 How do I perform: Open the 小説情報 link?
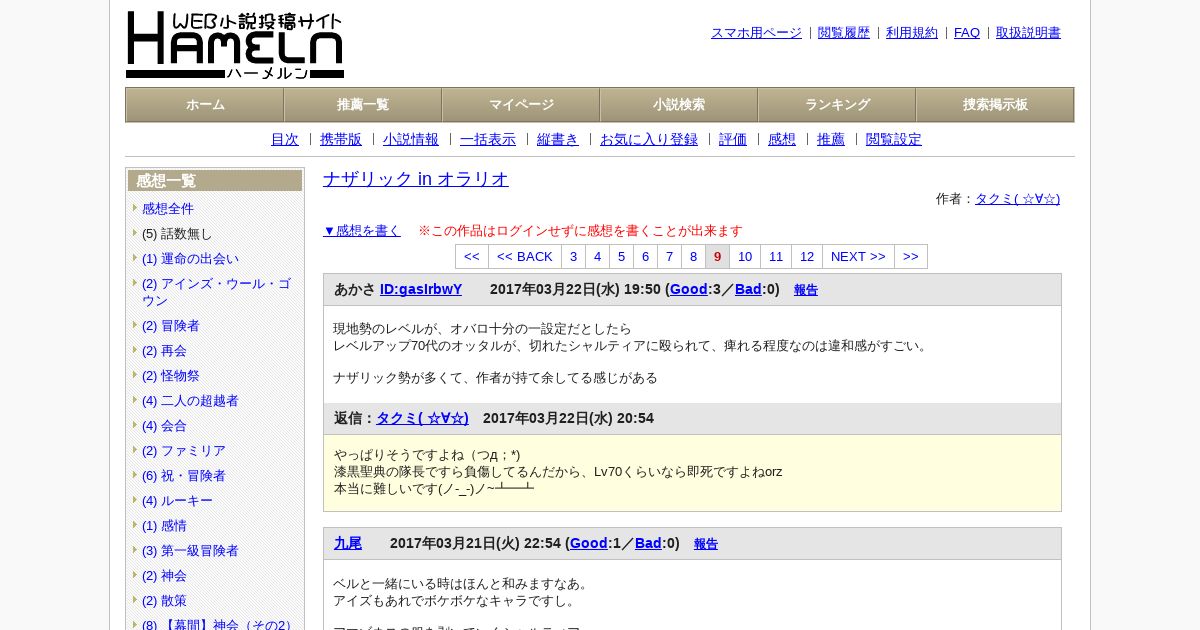pos(411,140)
